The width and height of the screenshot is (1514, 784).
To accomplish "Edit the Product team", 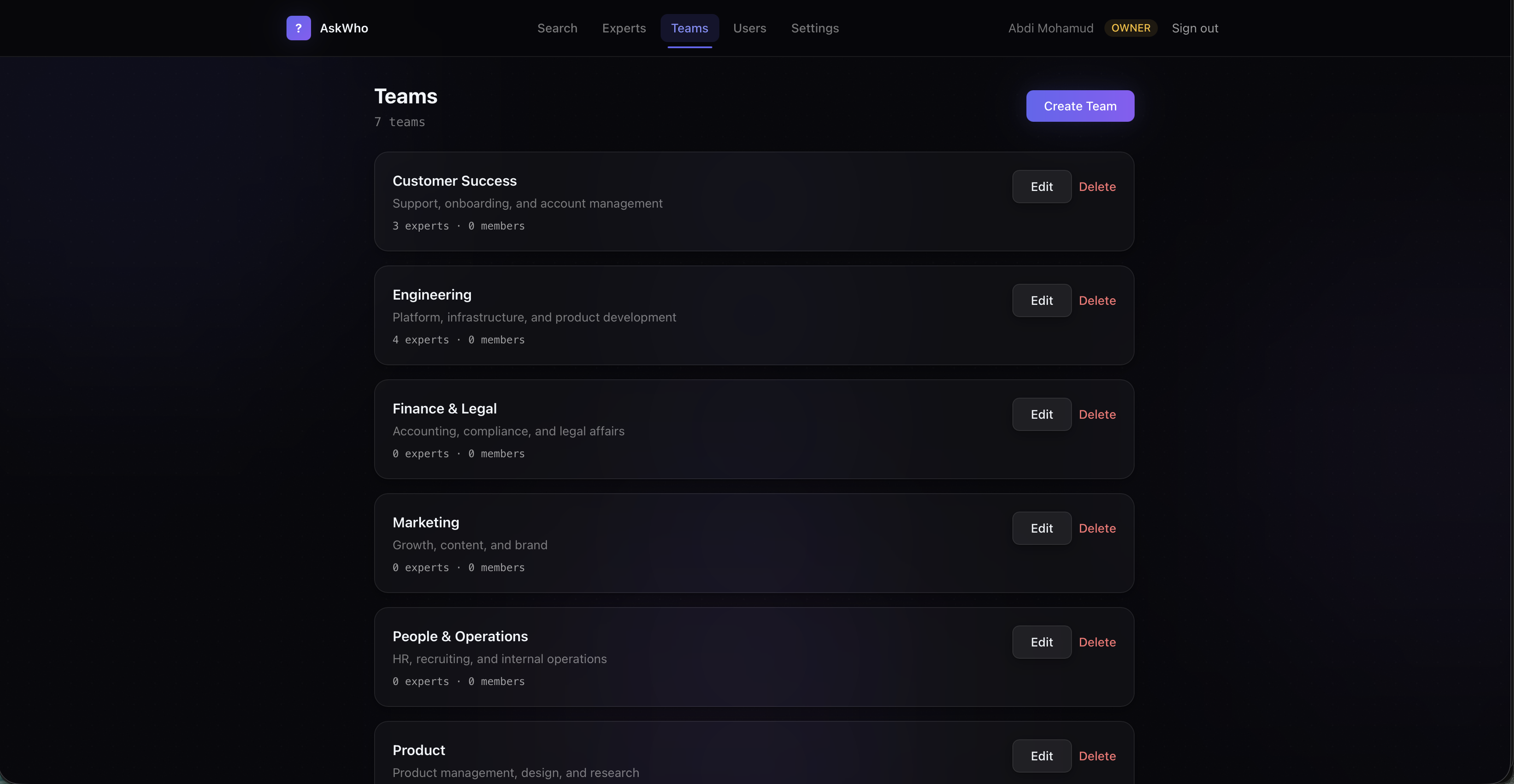I will (x=1041, y=756).
